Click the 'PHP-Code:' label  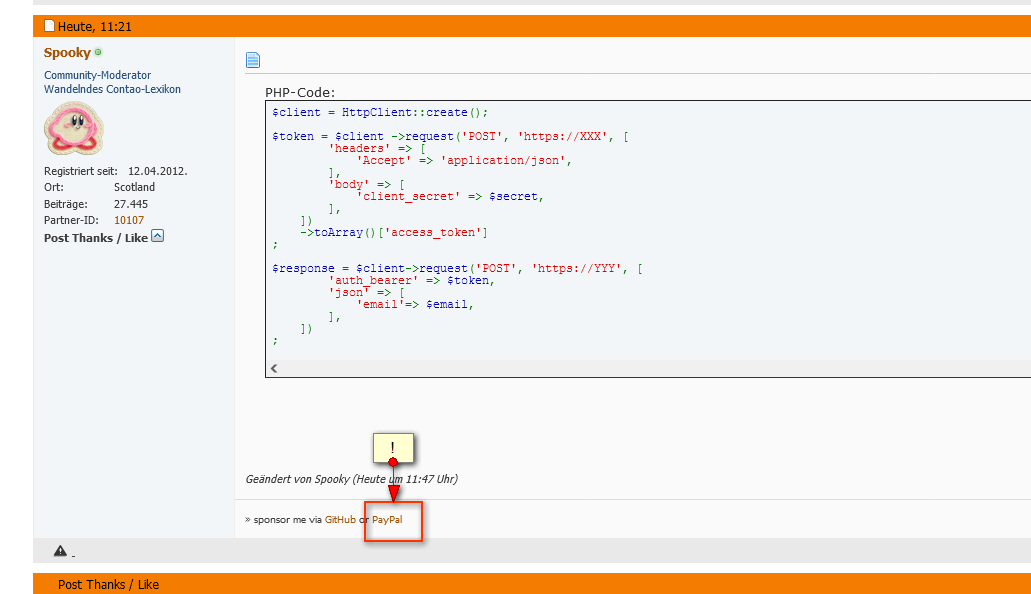(300, 93)
